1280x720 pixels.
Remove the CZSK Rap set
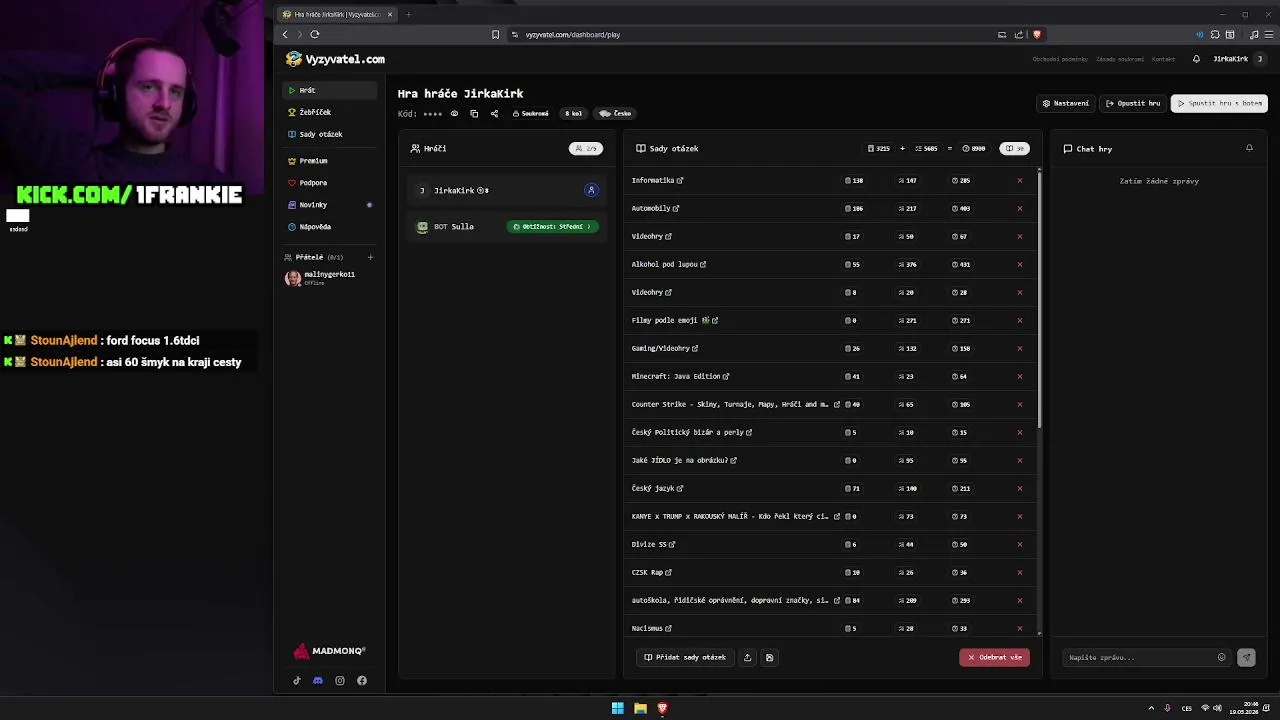[x=1020, y=573]
